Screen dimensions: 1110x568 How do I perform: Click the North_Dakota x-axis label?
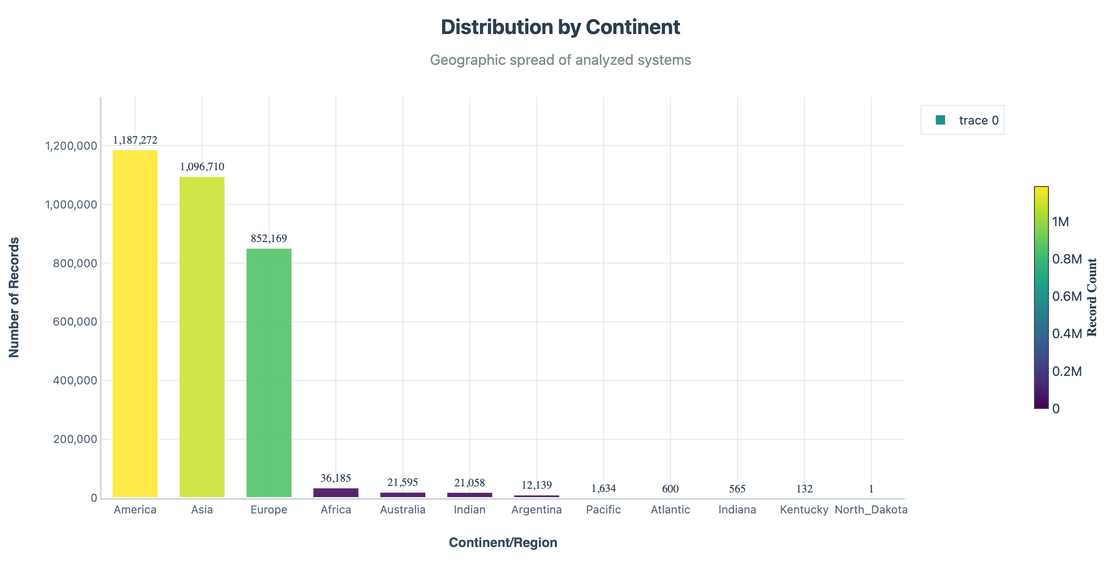coord(871,510)
